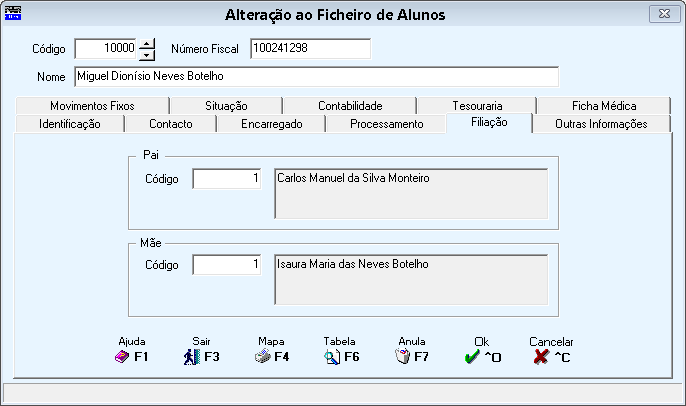Click the Pai Código input field
The height and width of the screenshot is (406, 686).
(x=227, y=178)
